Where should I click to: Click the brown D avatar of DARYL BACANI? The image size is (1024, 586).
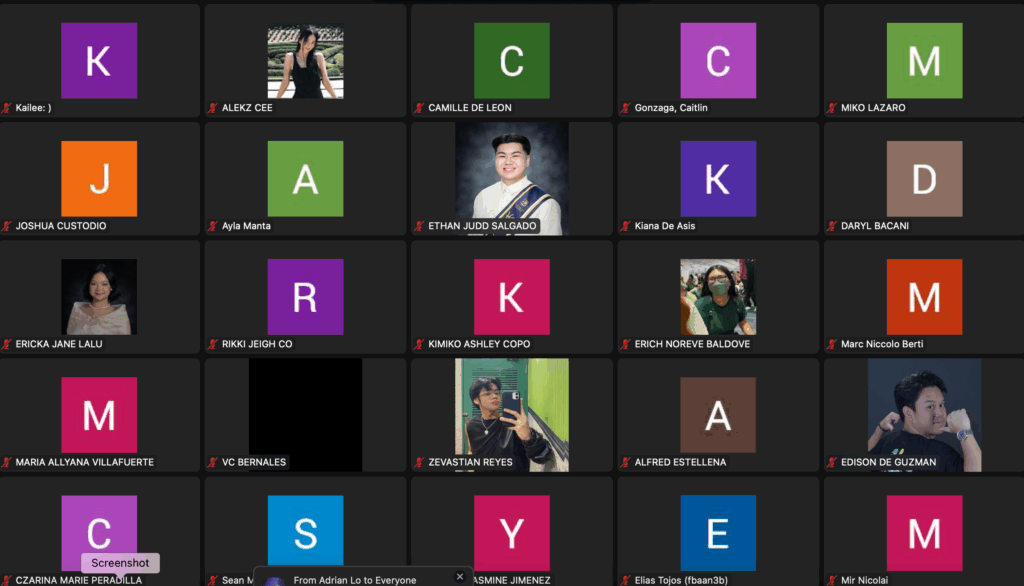[923, 179]
